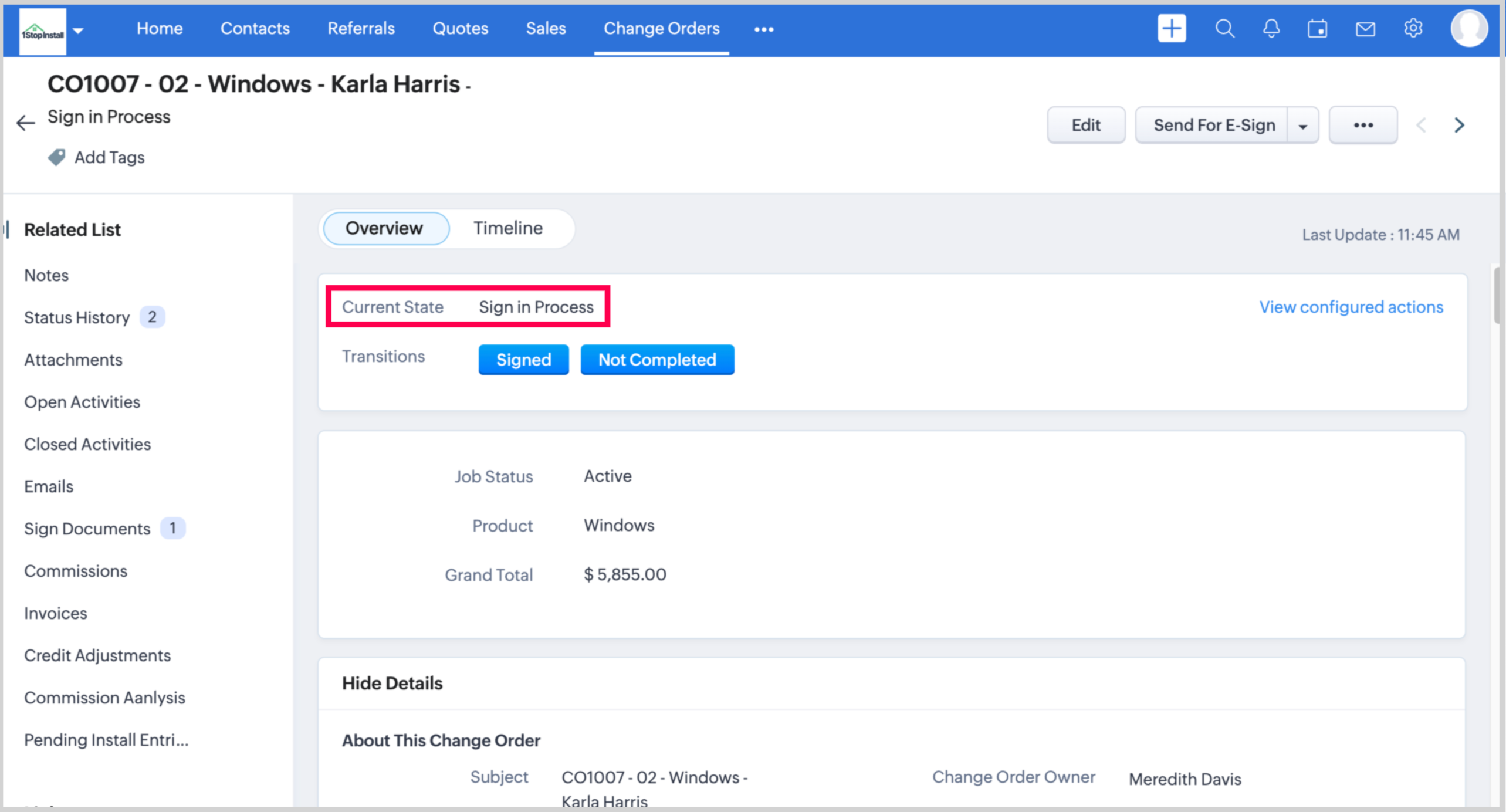Screen dimensions: 1506x812
Task: Open the Quotes menu item
Action: [460, 28]
